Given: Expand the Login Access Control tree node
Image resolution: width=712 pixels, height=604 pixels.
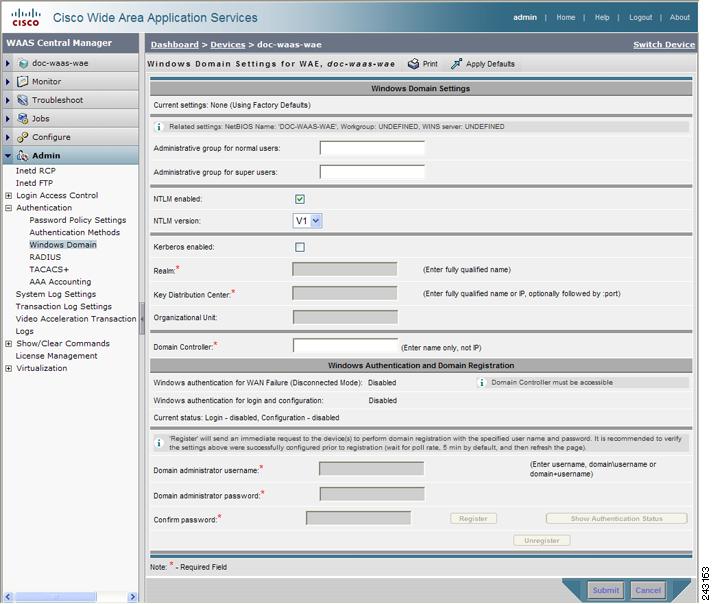Looking at the screenshot, I should coord(9,195).
